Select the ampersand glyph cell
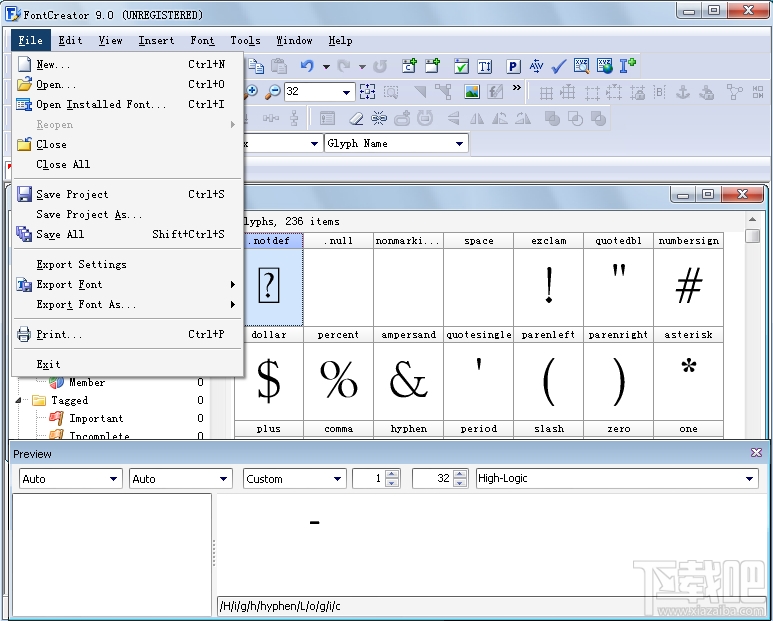Image resolution: width=773 pixels, height=621 pixels. click(409, 374)
